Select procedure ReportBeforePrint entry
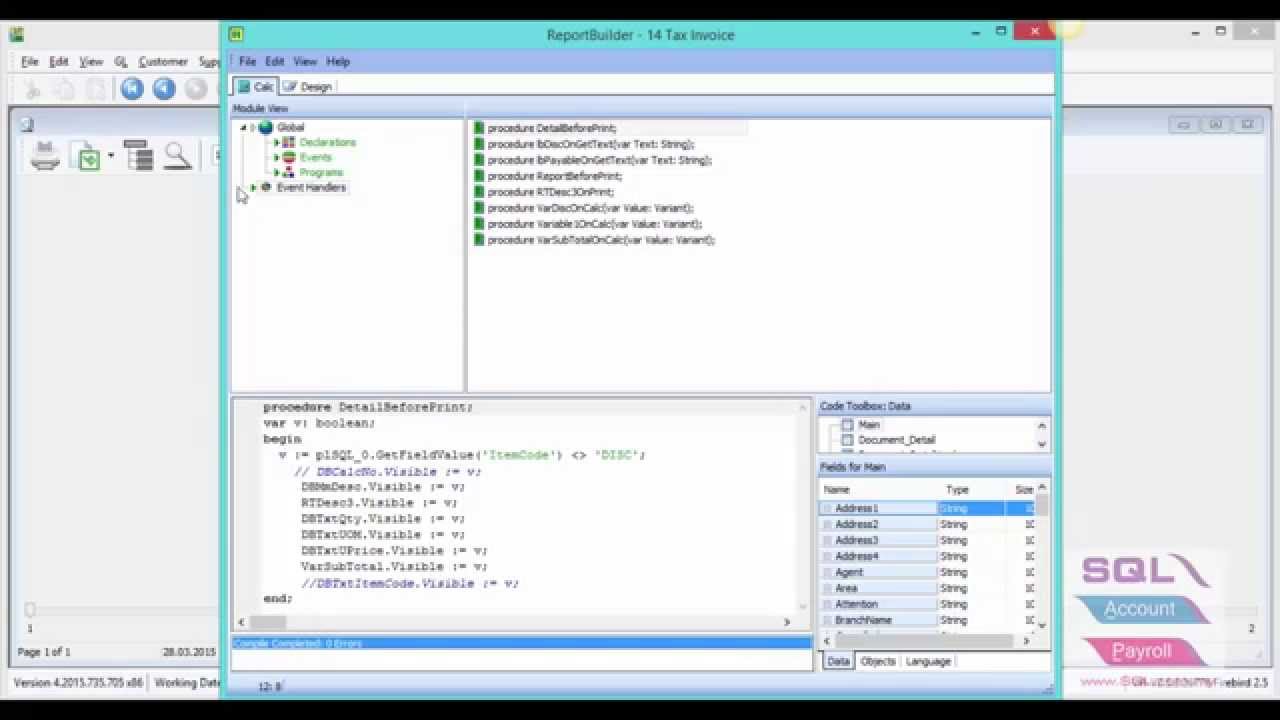The image size is (1280, 720). tap(554, 176)
